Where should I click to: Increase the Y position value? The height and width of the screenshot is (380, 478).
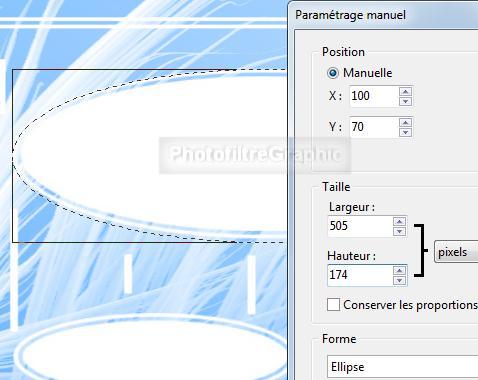[x=405, y=123]
